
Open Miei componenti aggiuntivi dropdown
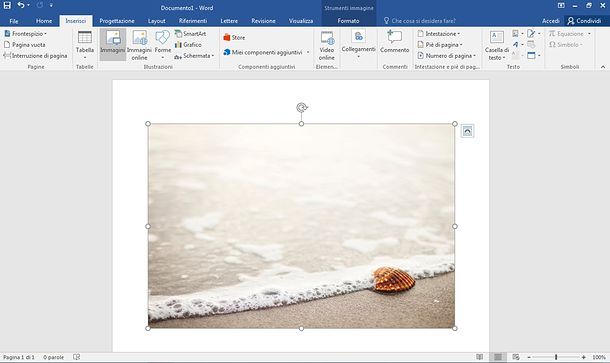tap(266, 52)
